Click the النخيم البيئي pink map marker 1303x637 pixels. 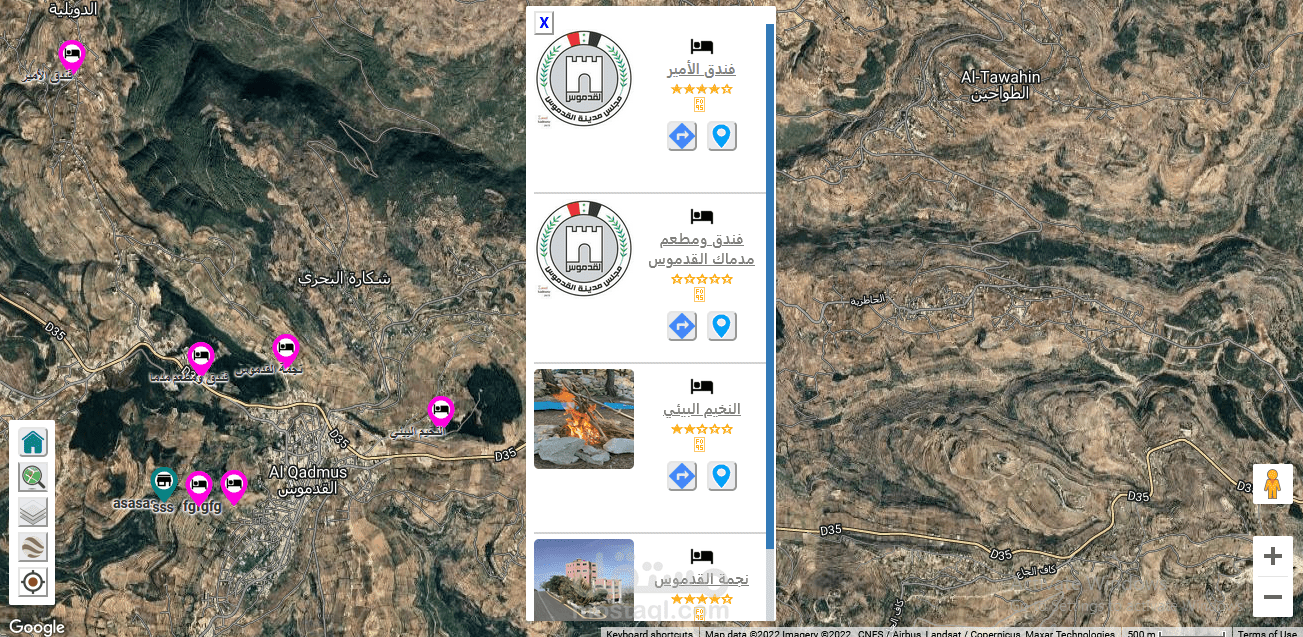[x=441, y=412]
